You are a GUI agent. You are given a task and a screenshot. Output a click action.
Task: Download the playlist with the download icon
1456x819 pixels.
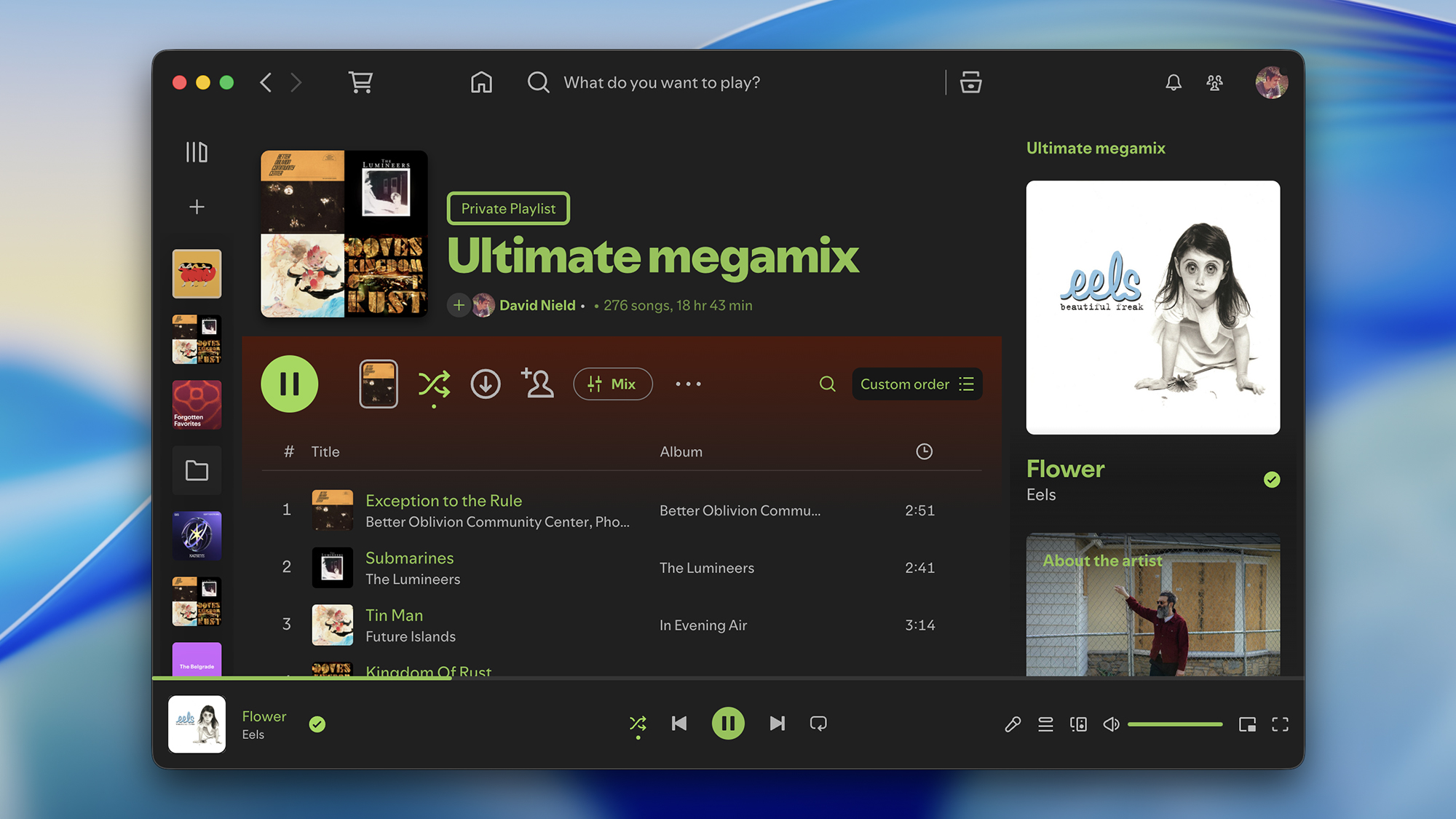pyautogui.click(x=485, y=384)
